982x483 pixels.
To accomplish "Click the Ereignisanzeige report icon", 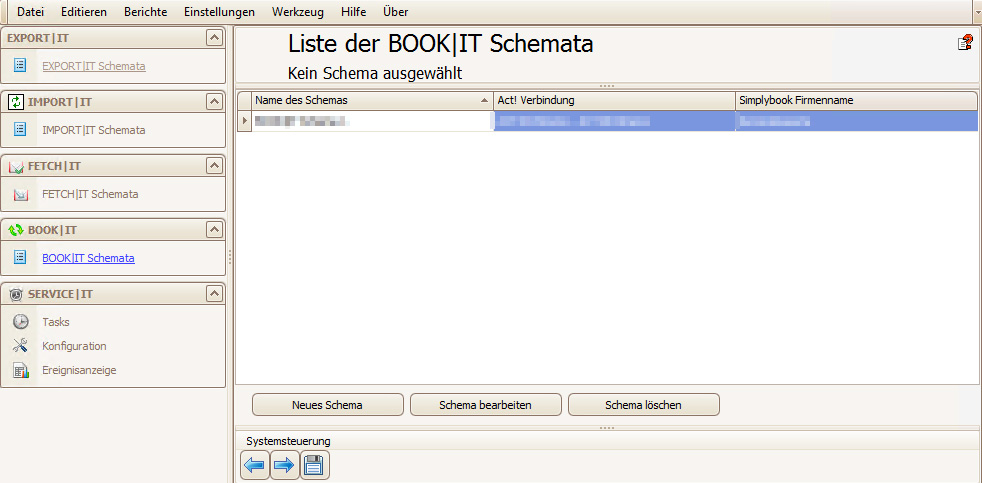I will [x=21, y=370].
